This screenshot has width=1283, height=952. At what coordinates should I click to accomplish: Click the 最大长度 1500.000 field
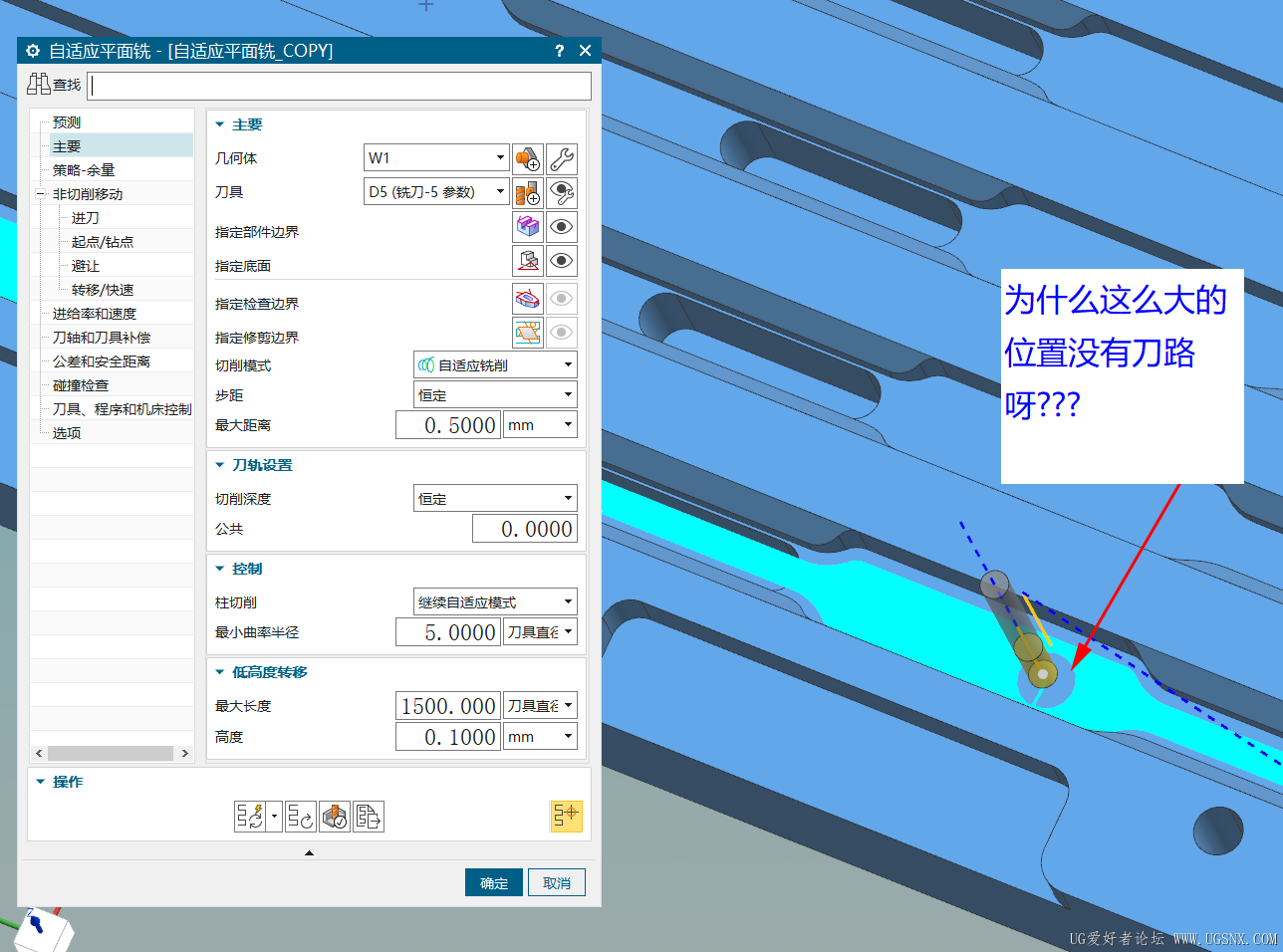(448, 706)
